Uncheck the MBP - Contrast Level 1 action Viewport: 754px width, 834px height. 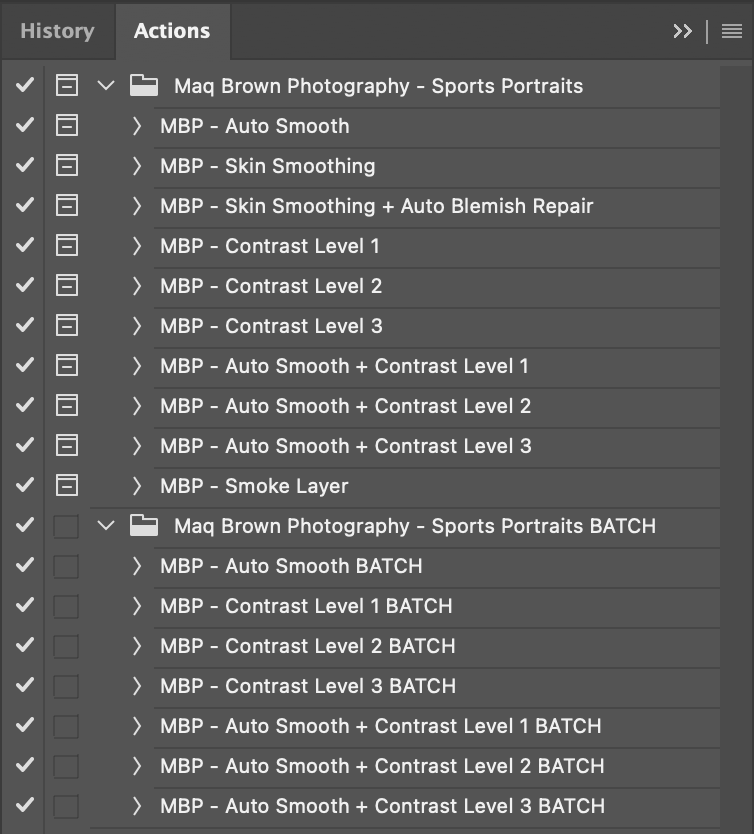[24, 245]
